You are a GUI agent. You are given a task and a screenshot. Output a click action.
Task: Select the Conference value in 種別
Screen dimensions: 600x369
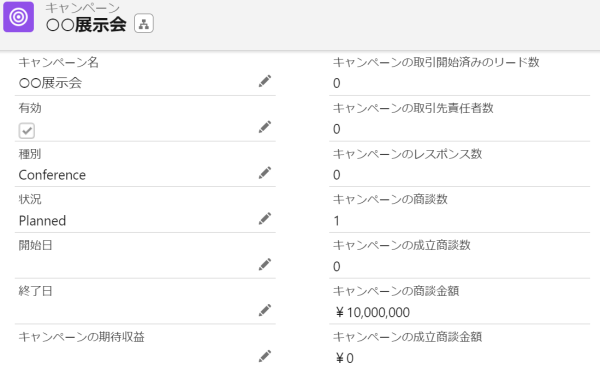[x=52, y=175]
